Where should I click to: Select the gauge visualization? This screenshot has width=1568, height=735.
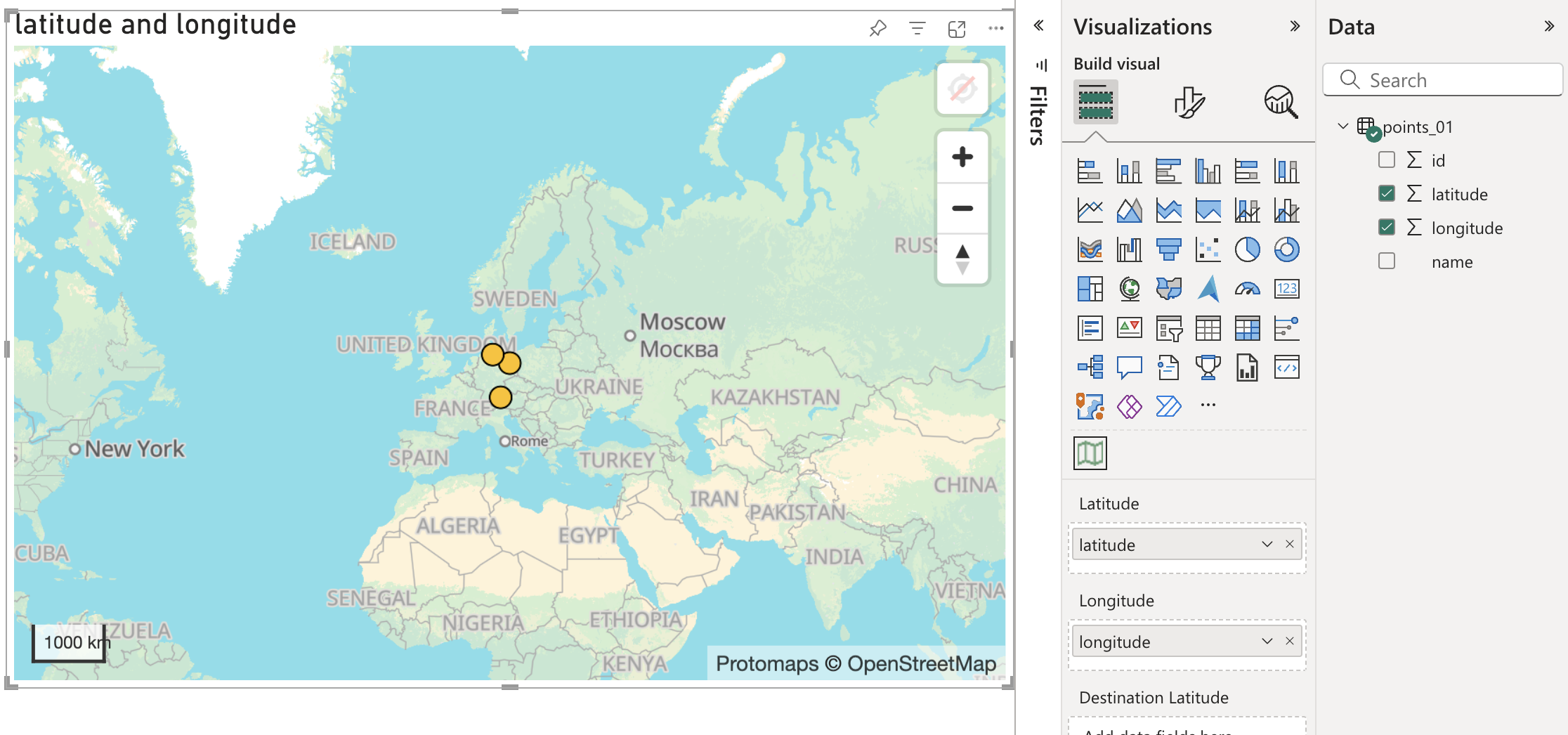[x=1247, y=288]
